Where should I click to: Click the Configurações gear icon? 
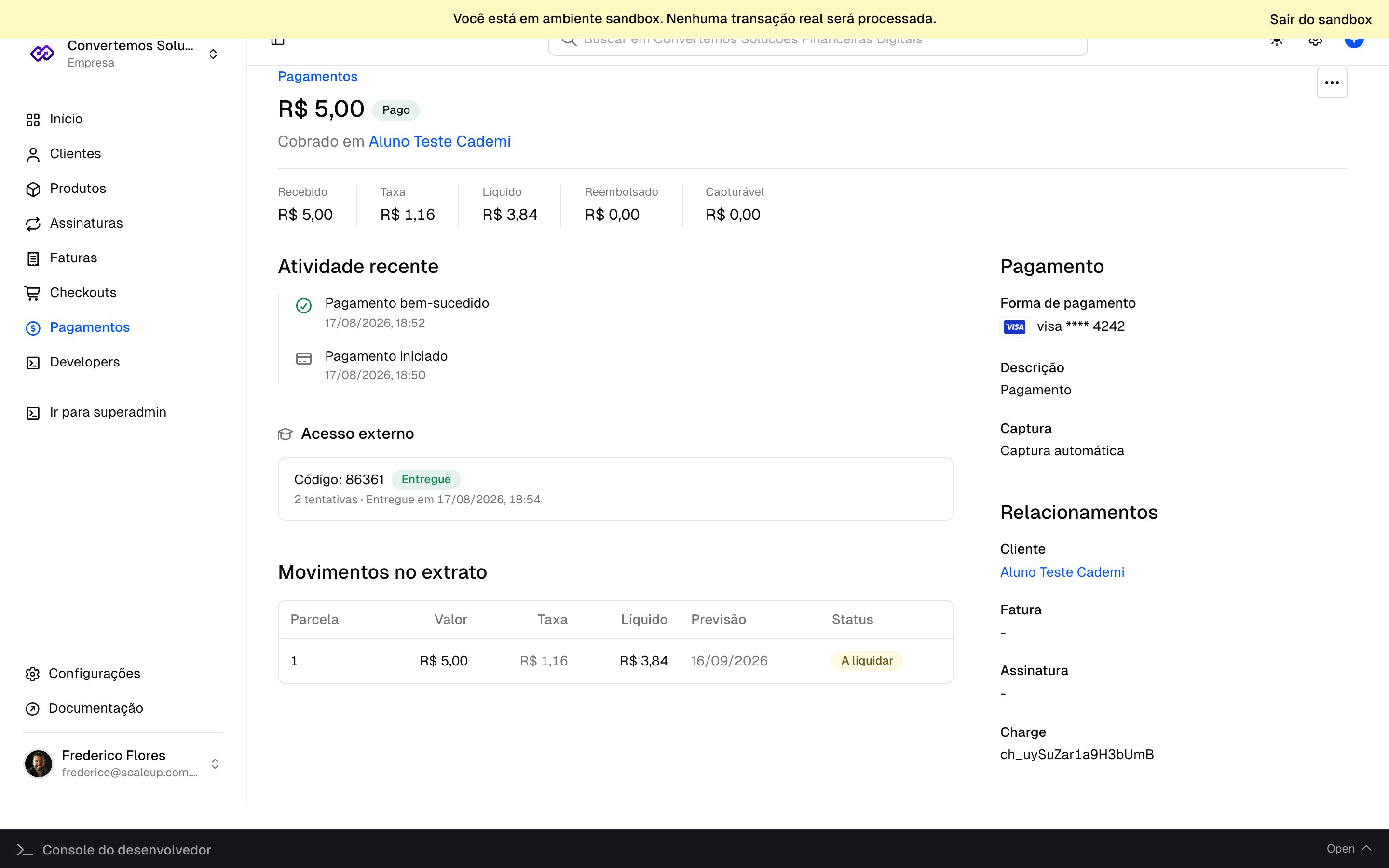coord(33,674)
